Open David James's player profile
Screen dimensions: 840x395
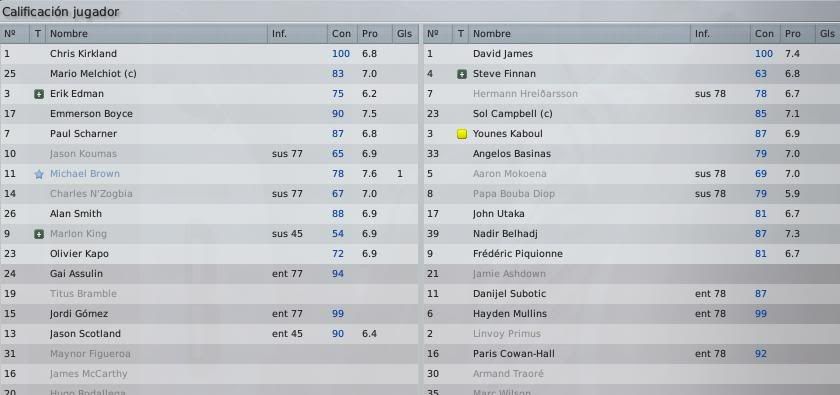pos(502,54)
